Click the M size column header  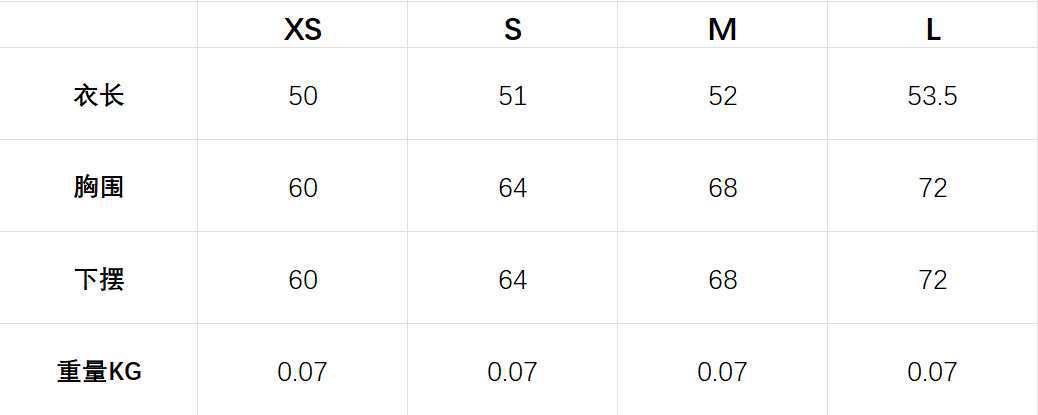click(722, 30)
